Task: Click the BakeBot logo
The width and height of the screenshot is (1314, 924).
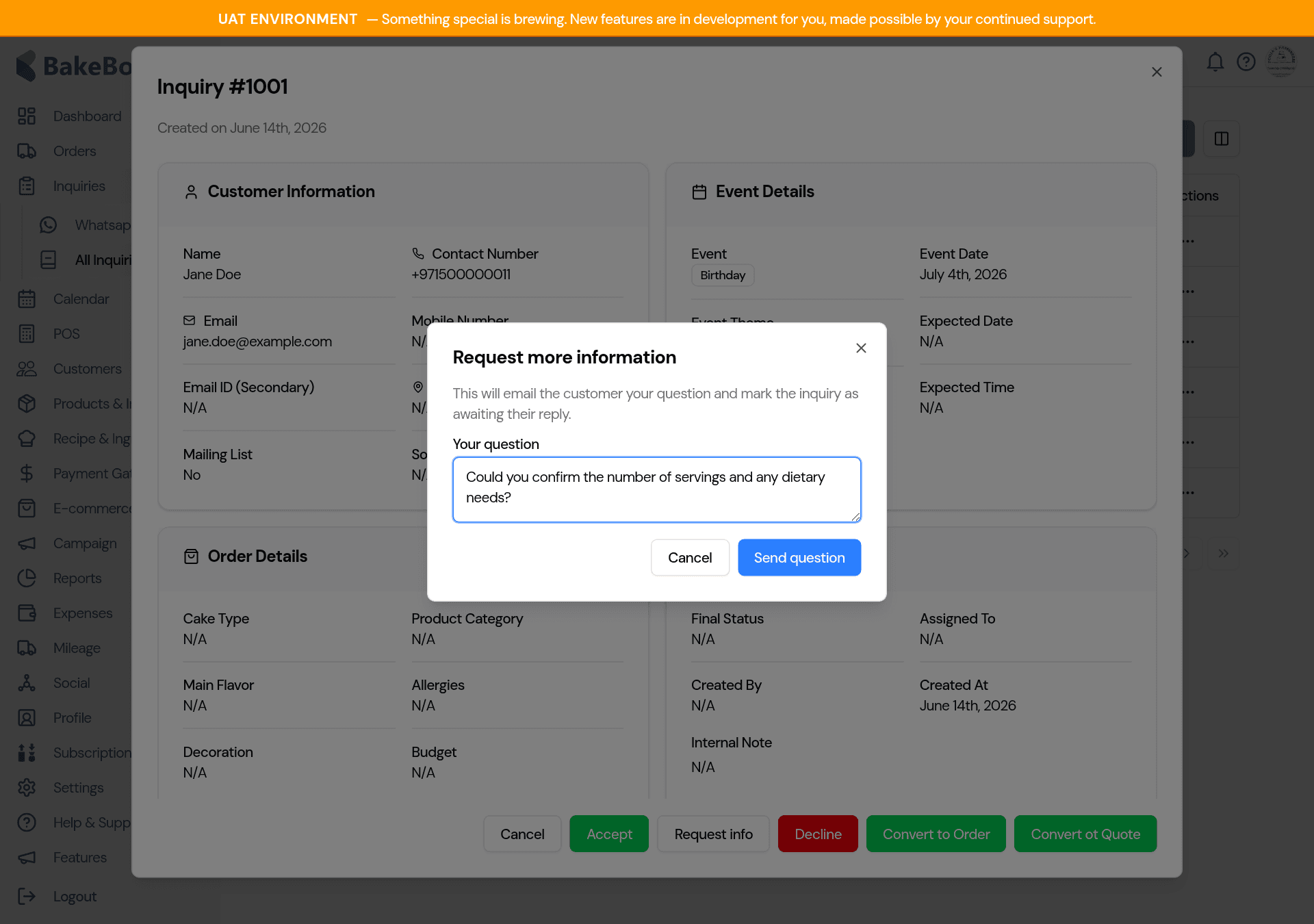Action: coord(73,66)
